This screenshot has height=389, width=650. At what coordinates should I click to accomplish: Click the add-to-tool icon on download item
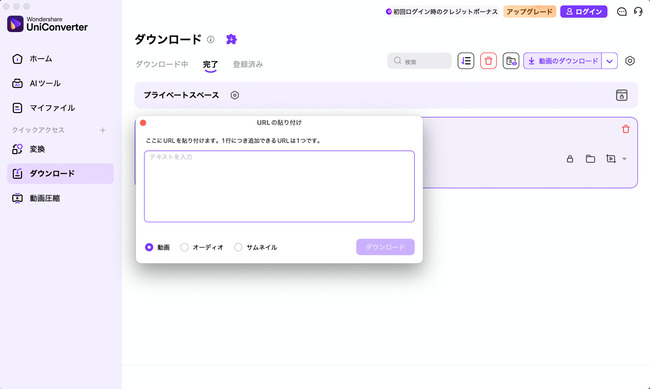click(610, 159)
